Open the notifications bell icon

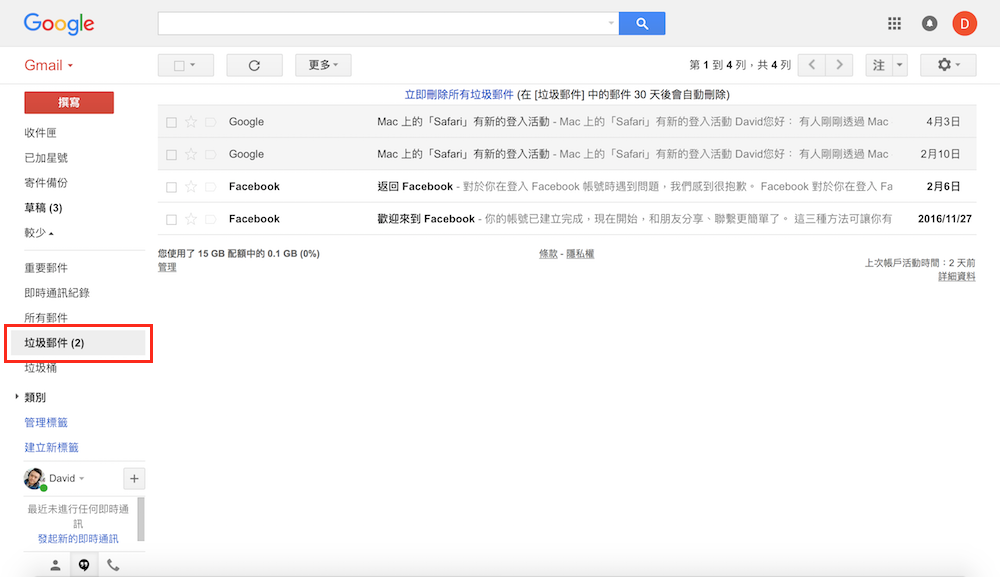tap(929, 24)
